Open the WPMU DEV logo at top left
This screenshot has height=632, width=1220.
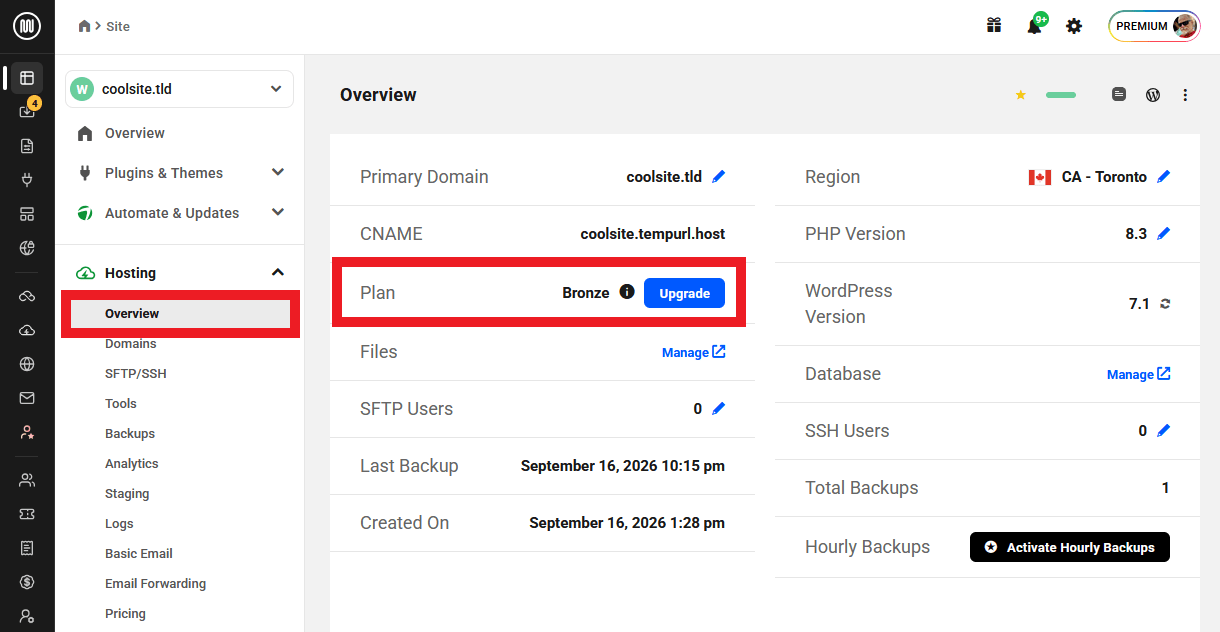click(x=27, y=26)
